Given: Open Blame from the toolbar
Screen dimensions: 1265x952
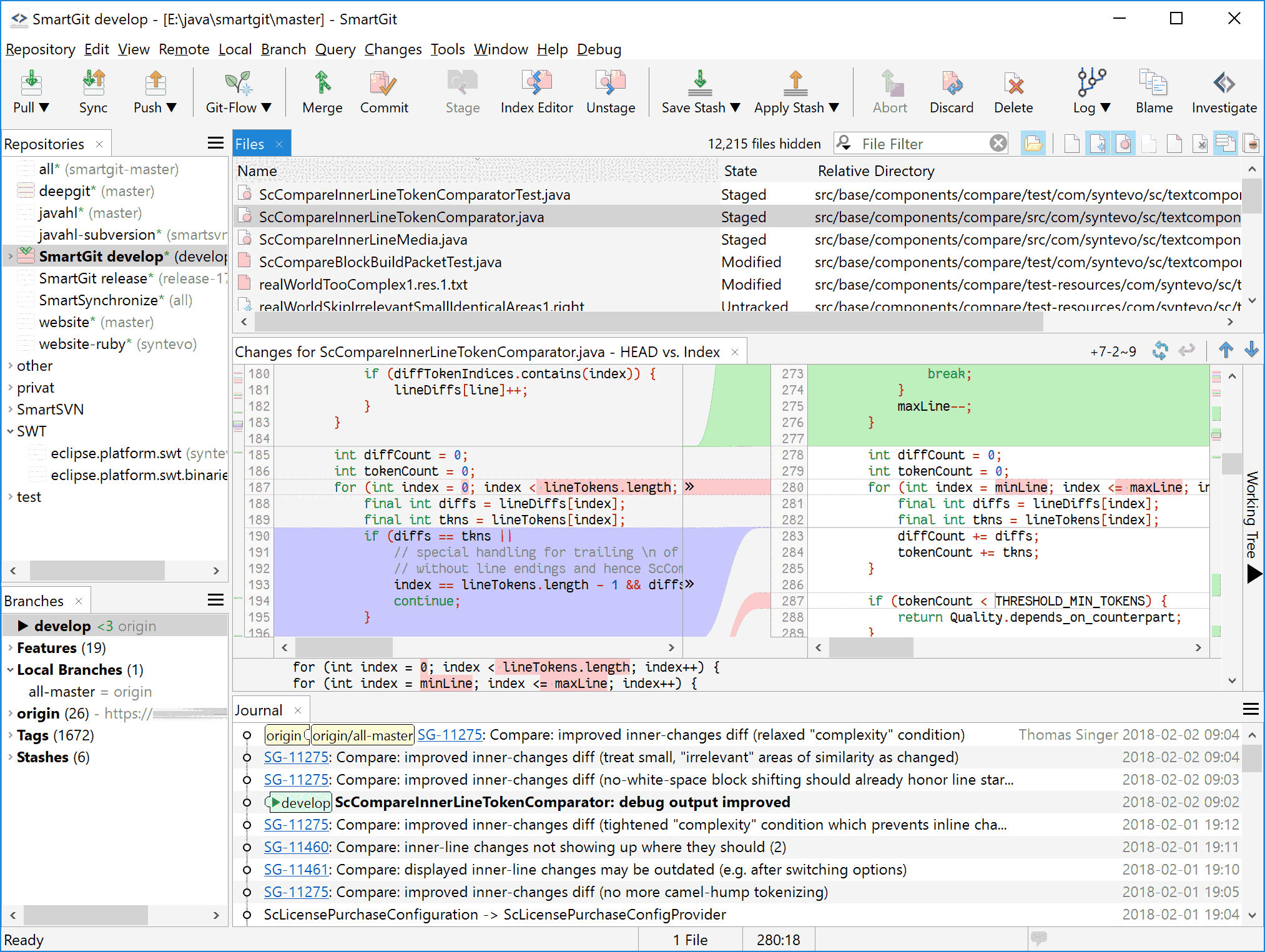Looking at the screenshot, I should [1153, 91].
